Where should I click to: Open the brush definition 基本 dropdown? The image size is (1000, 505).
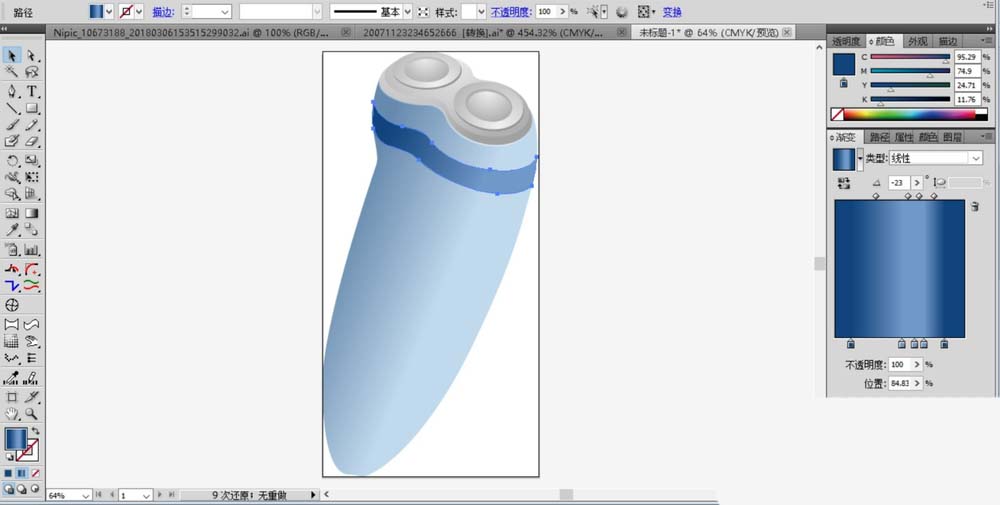point(408,11)
